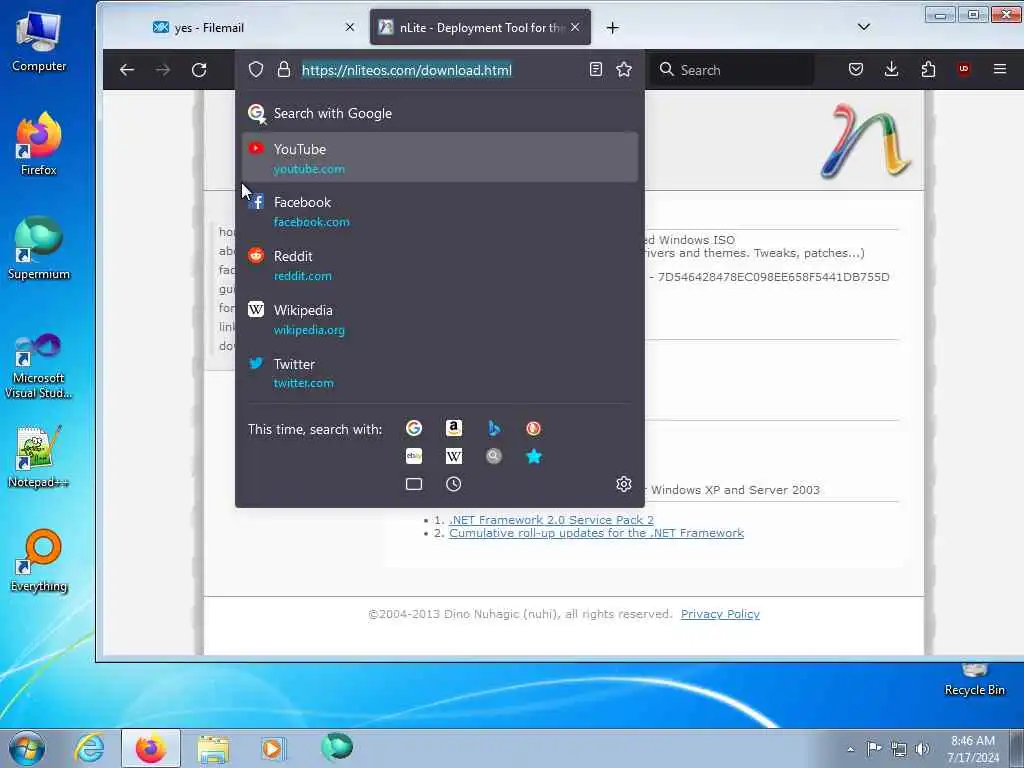Search bookmarks with blue star icon
Image resolution: width=1024 pixels, height=768 pixels.
[x=534, y=456]
